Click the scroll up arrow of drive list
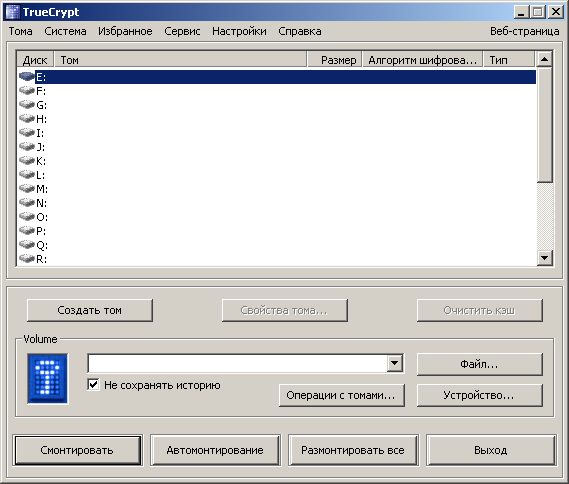Image resolution: width=569 pixels, height=484 pixels. (x=545, y=59)
